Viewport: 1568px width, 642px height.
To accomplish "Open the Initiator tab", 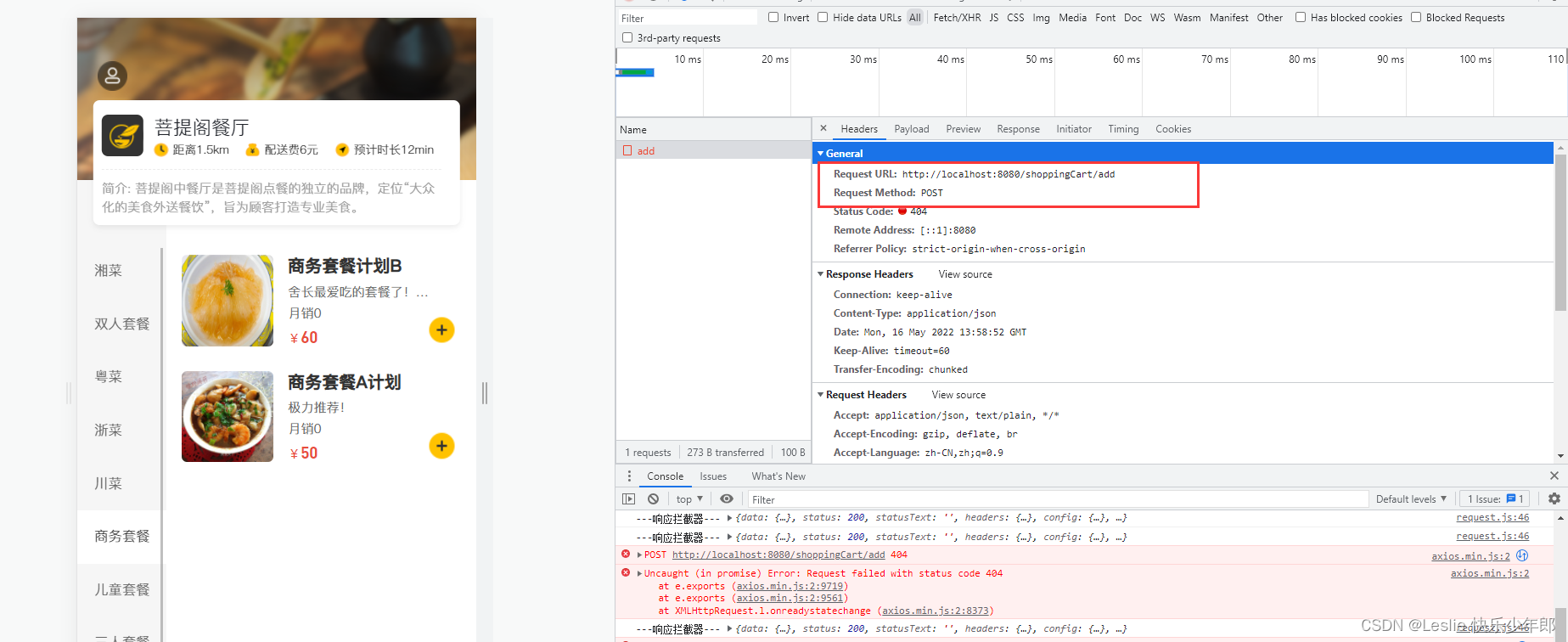I will point(1074,129).
